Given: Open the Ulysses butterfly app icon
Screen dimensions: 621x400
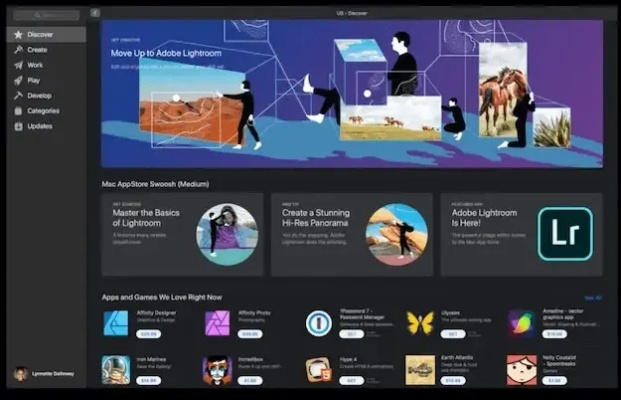Looking at the screenshot, I should point(420,322).
